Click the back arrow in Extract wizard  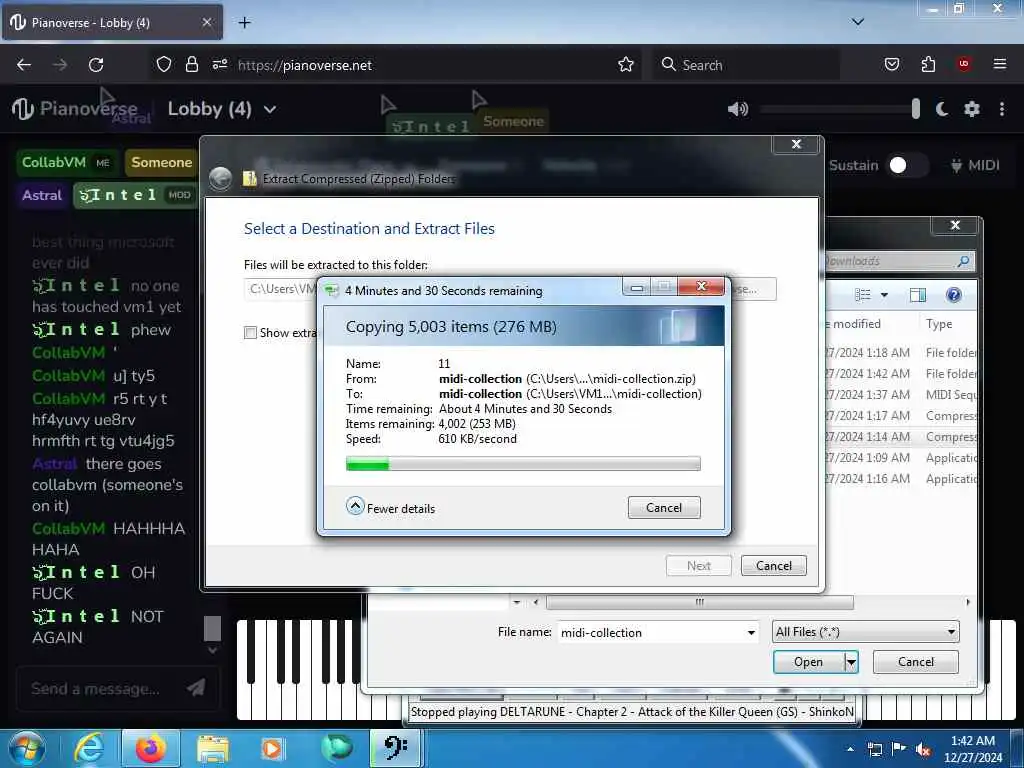[221, 178]
